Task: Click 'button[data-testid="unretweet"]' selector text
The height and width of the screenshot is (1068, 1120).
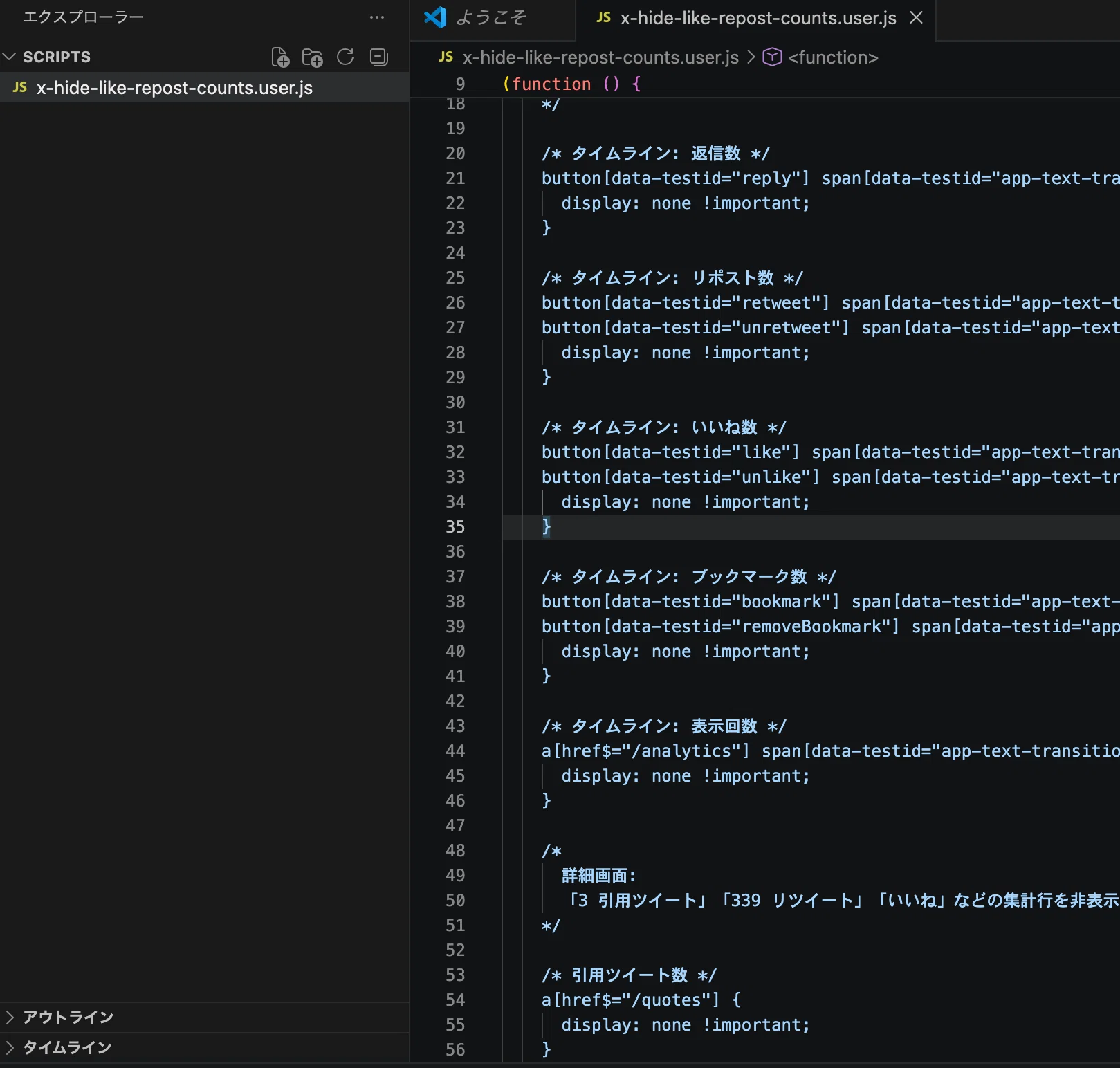Action: click(x=695, y=327)
